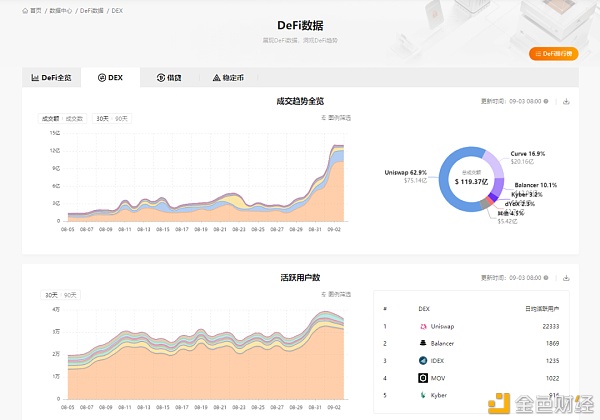Click the Uniswap logo in the DEX table
This screenshot has height=420, width=600.
[x=424, y=327]
